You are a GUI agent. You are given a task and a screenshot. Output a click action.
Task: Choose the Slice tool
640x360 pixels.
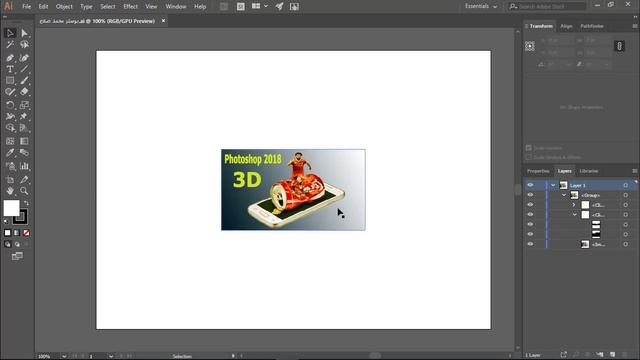pos(24,180)
